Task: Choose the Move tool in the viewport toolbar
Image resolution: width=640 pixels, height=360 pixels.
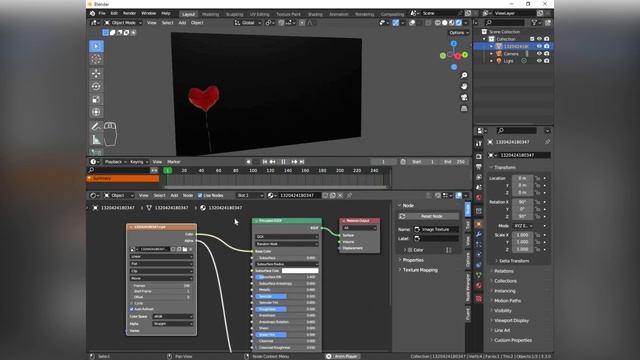Action: 96,73
